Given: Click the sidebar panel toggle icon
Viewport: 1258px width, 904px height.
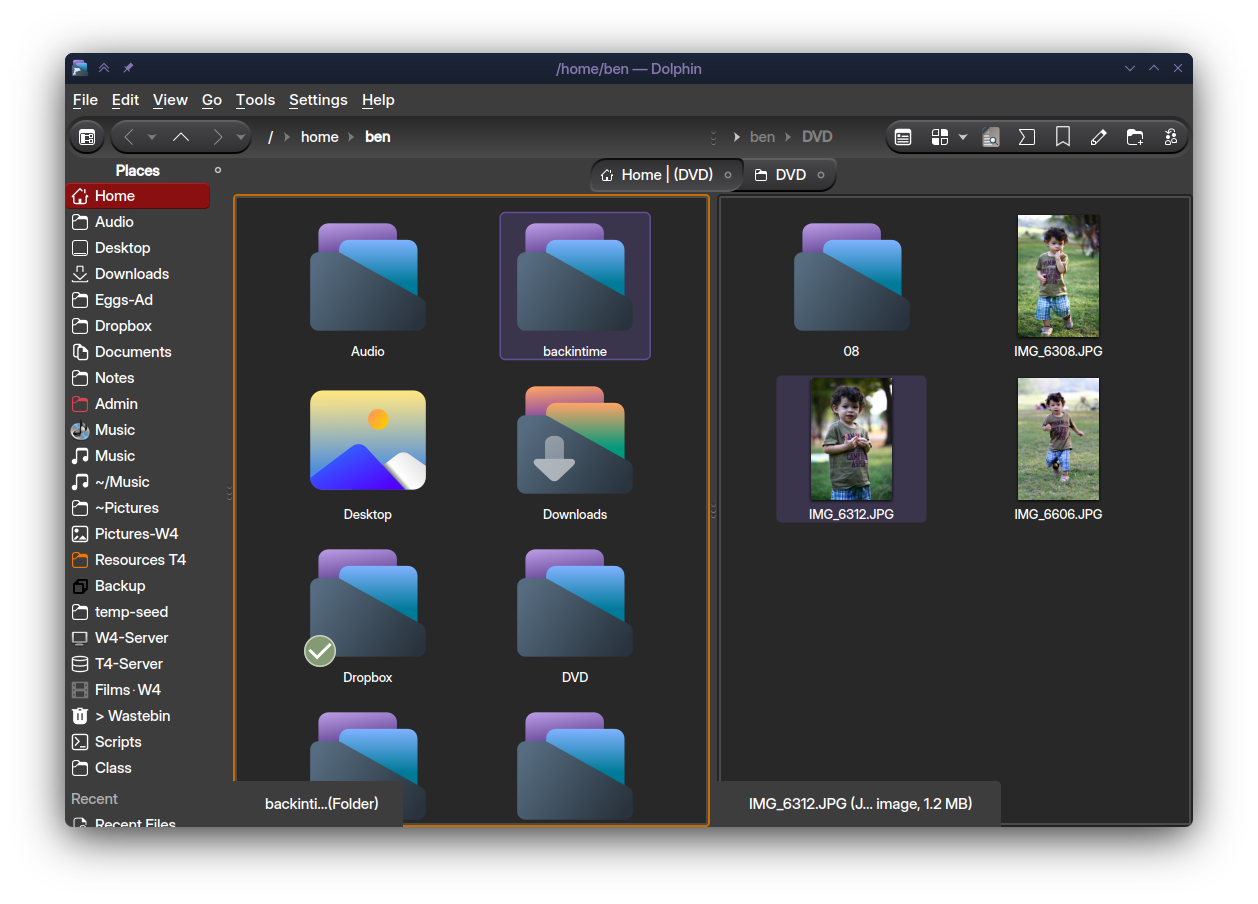Looking at the screenshot, I should coord(87,137).
